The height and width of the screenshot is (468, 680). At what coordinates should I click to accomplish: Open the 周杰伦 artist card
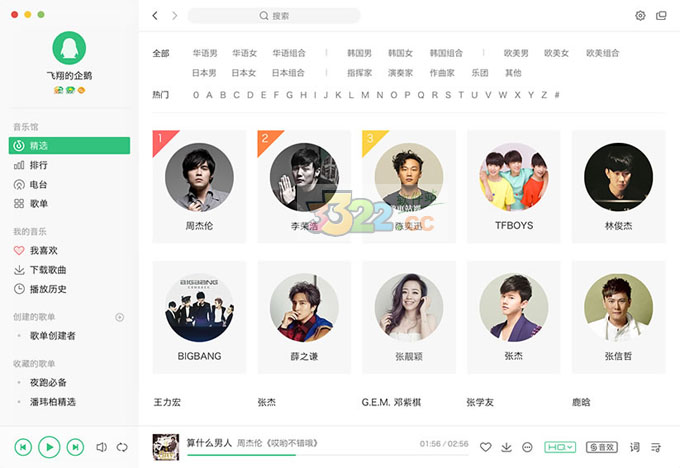(x=199, y=186)
